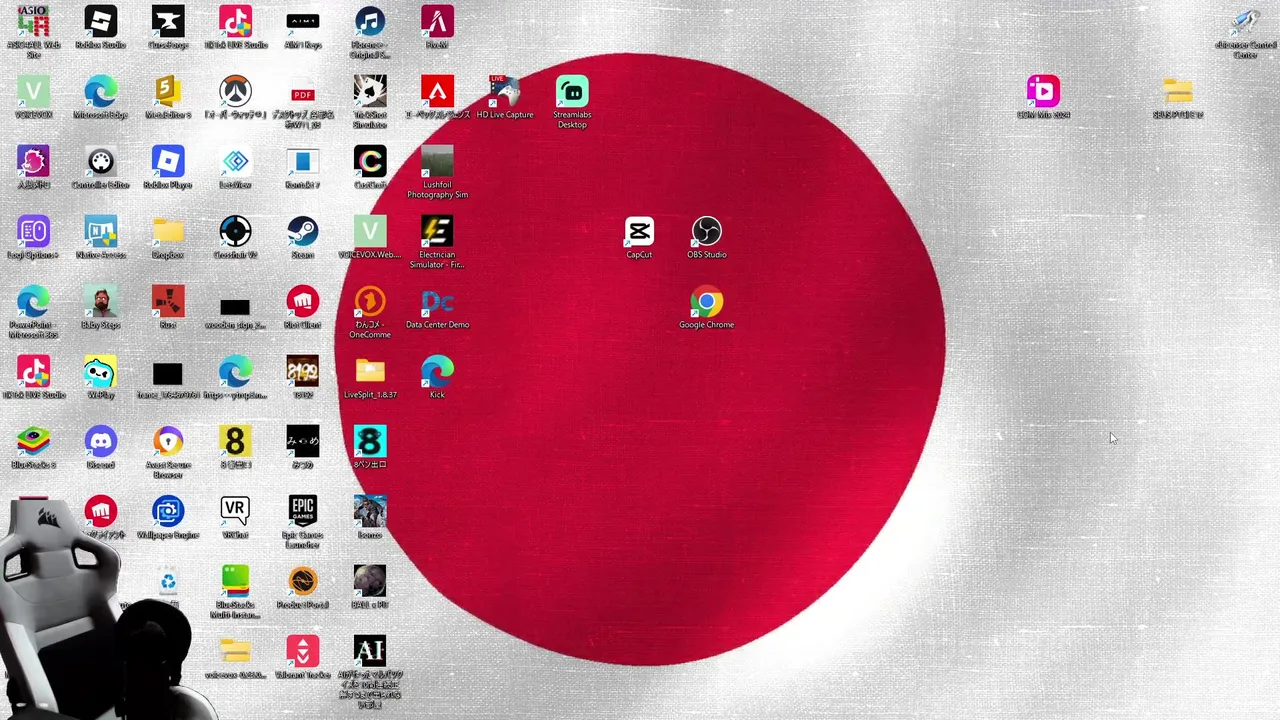The height and width of the screenshot is (720, 1280).
Task: Click the Epic Games Launcher shortcut
Action: point(303,512)
